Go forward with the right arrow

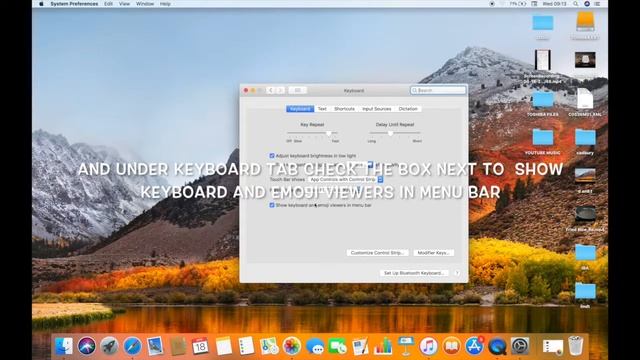tap(280, 90)
